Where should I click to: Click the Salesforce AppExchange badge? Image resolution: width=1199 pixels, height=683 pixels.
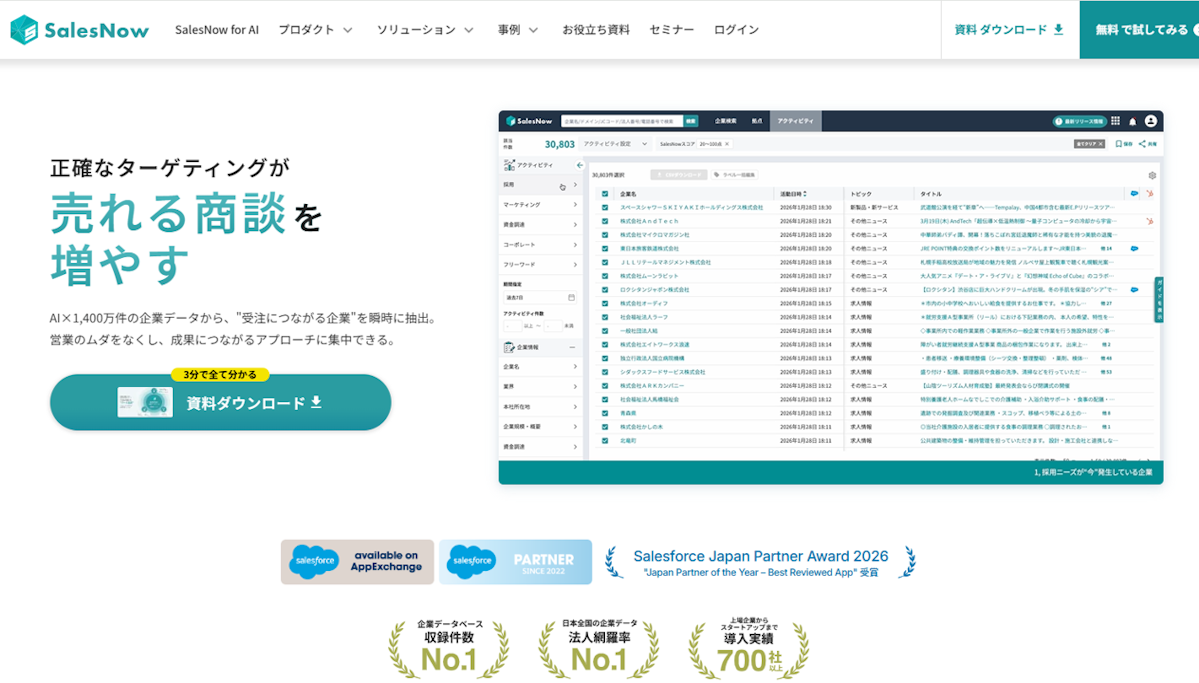point(357,561)
